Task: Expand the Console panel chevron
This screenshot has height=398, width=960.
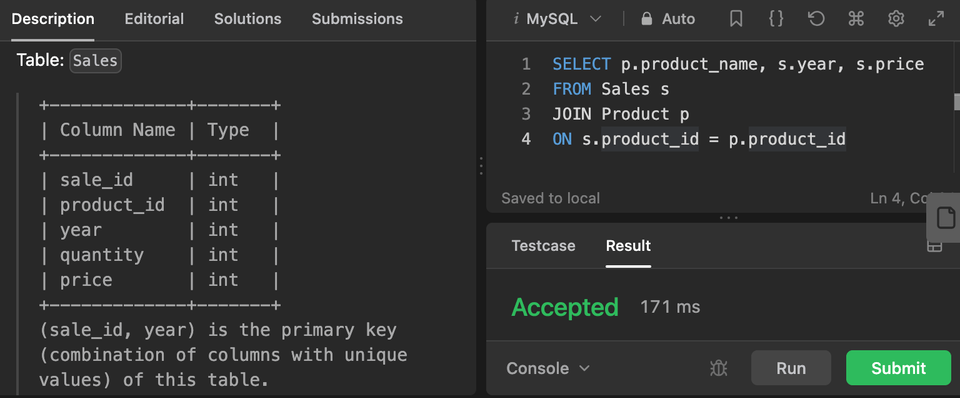Action: [584, 368]
